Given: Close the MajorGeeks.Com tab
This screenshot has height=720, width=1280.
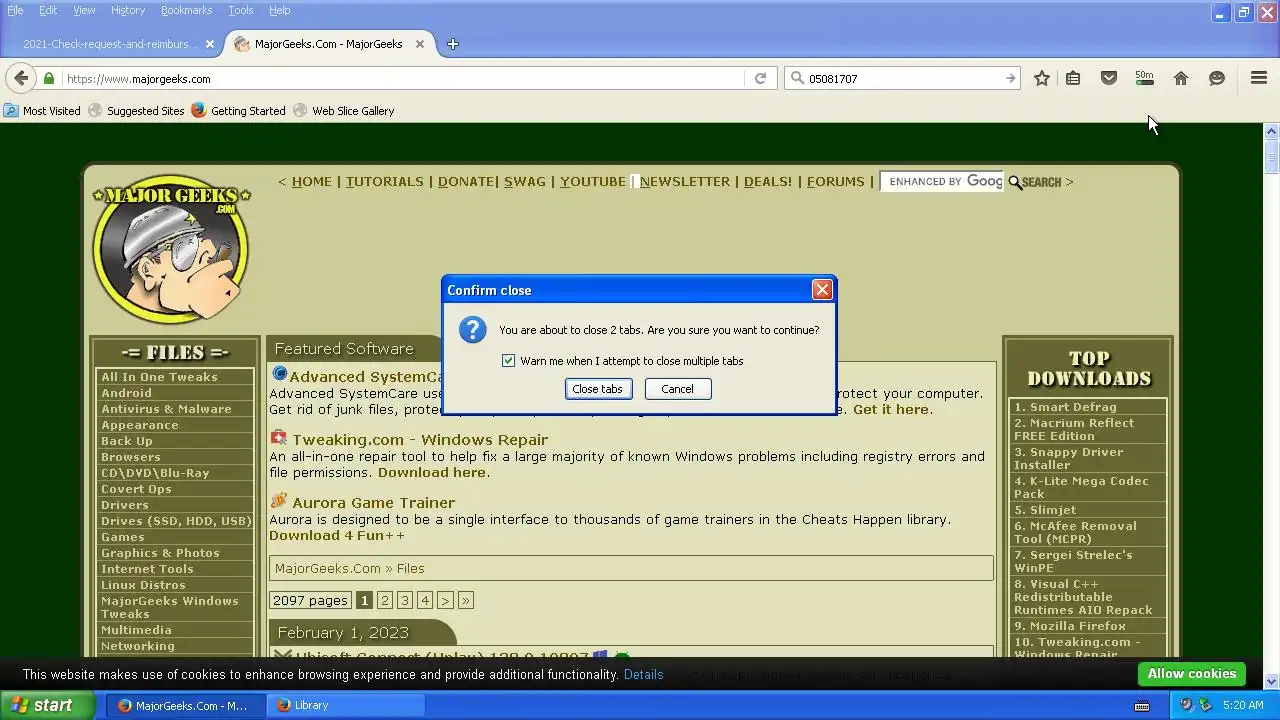Looking at the screenshot, I should pos(420,44).
